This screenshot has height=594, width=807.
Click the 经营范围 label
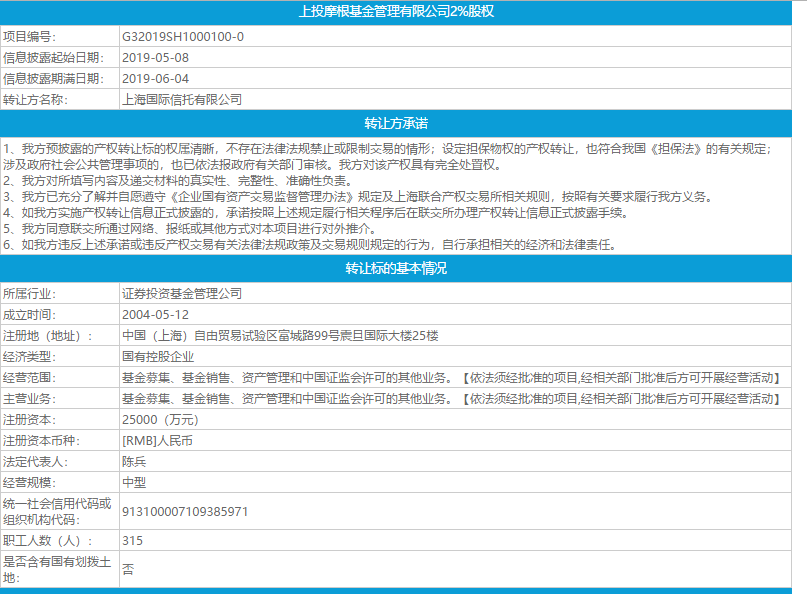tap(29, 378)
